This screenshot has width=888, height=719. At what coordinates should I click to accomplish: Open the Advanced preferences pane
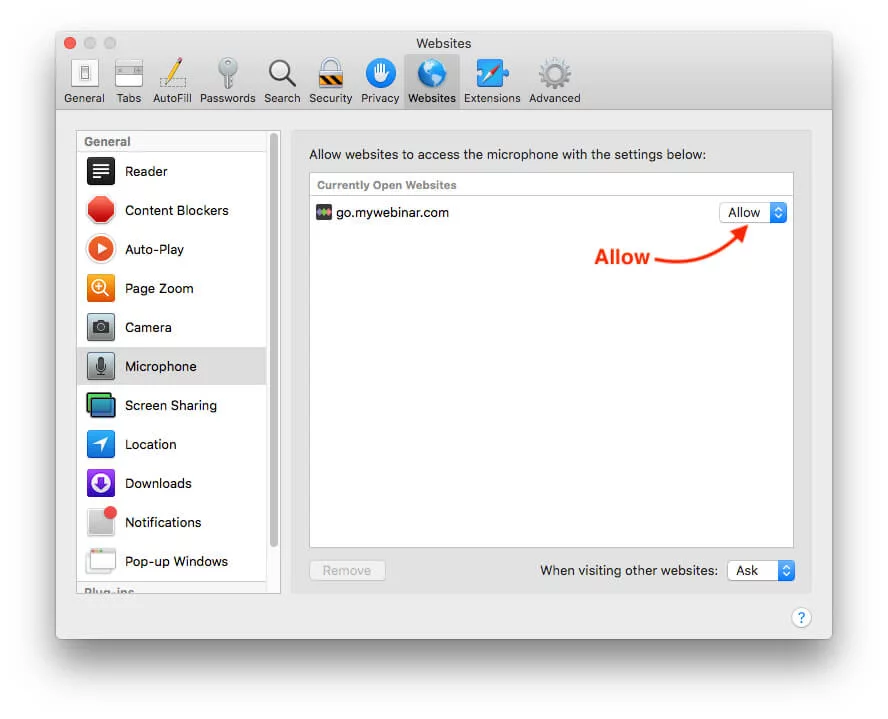click(x=554, y=81)
